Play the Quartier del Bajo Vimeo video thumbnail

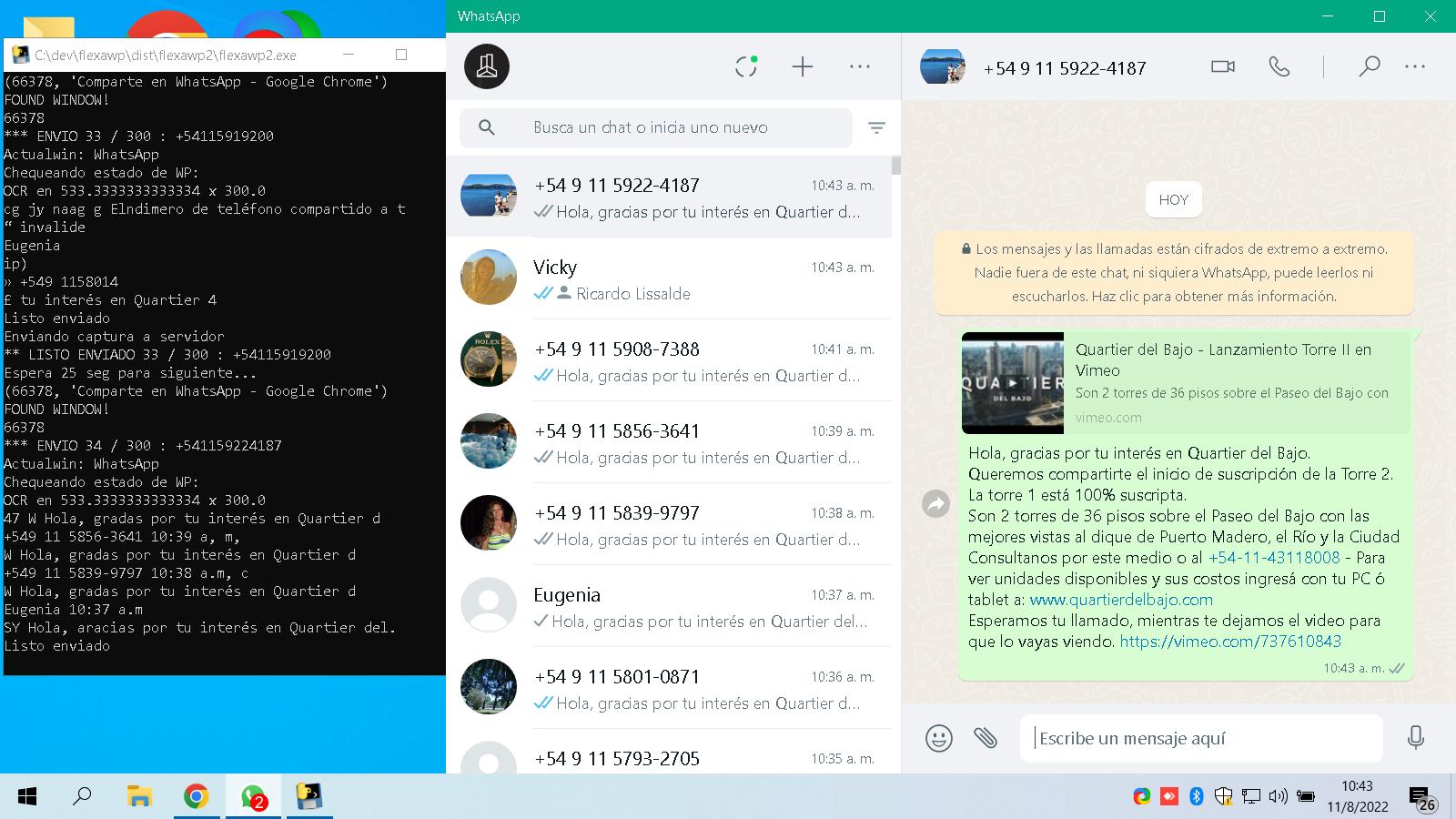click(1013, 383)
